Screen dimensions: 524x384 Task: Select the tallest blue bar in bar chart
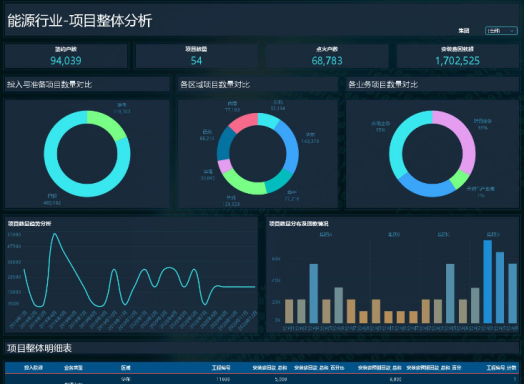pos(488,282)
